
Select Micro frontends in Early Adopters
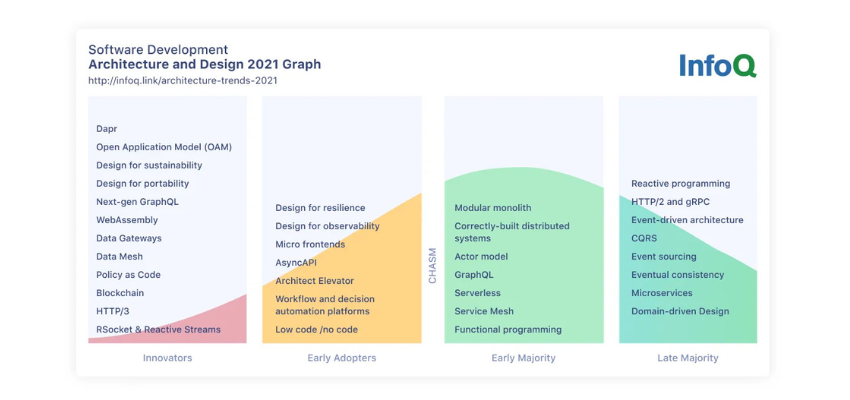310,244
